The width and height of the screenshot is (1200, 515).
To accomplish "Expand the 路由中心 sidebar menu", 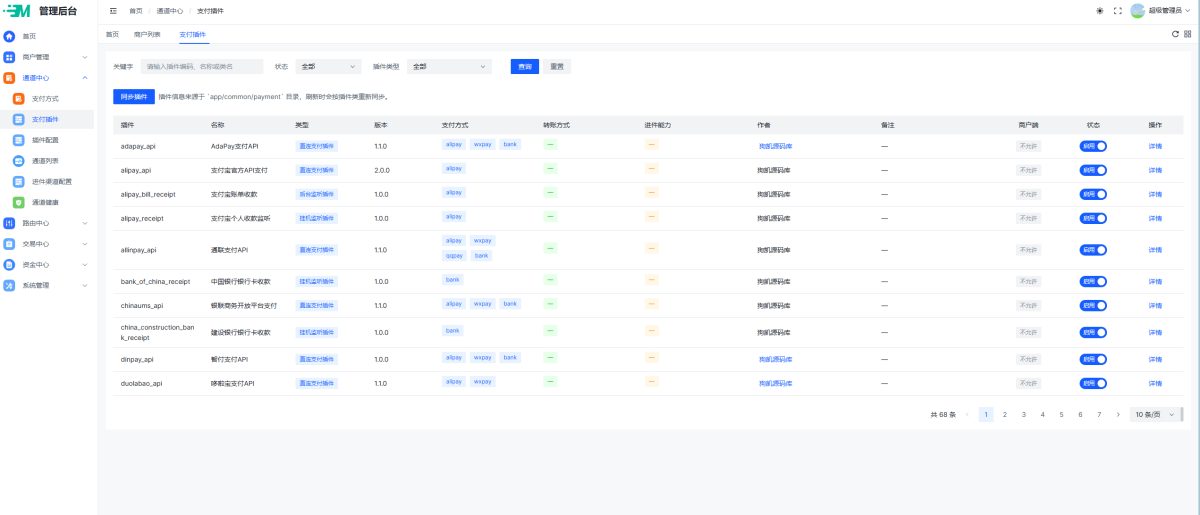I will [48, 223].
